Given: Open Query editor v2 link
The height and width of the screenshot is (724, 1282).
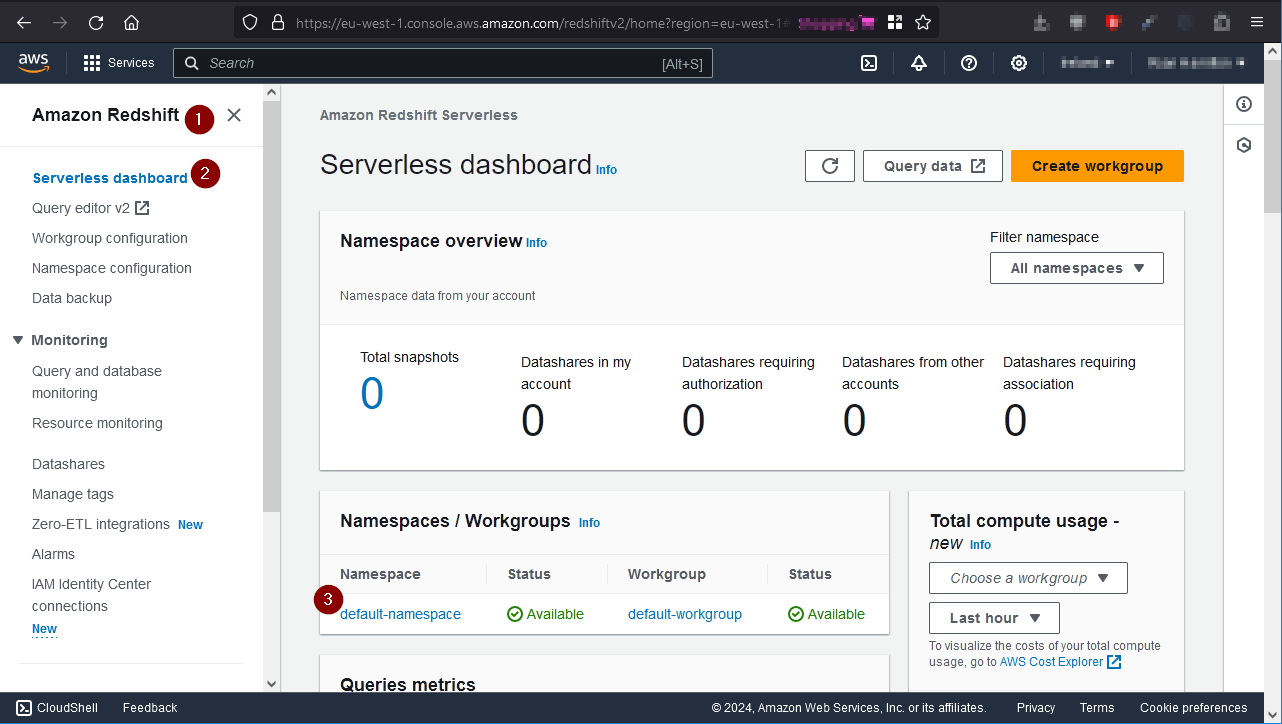Looking at the screenshot, I should 91,208.
